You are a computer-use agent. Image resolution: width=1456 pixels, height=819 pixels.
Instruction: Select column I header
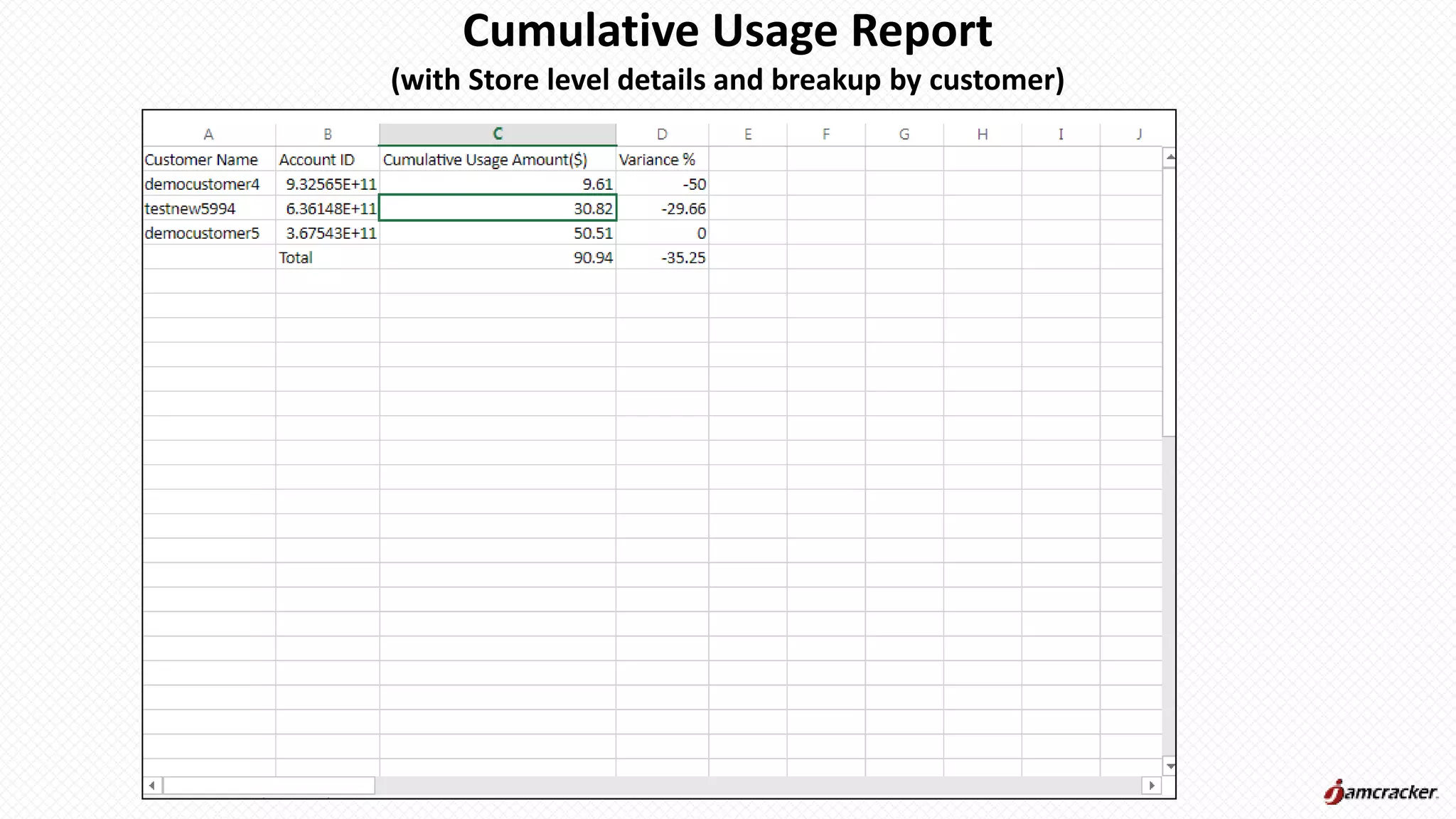point(1061,134)
